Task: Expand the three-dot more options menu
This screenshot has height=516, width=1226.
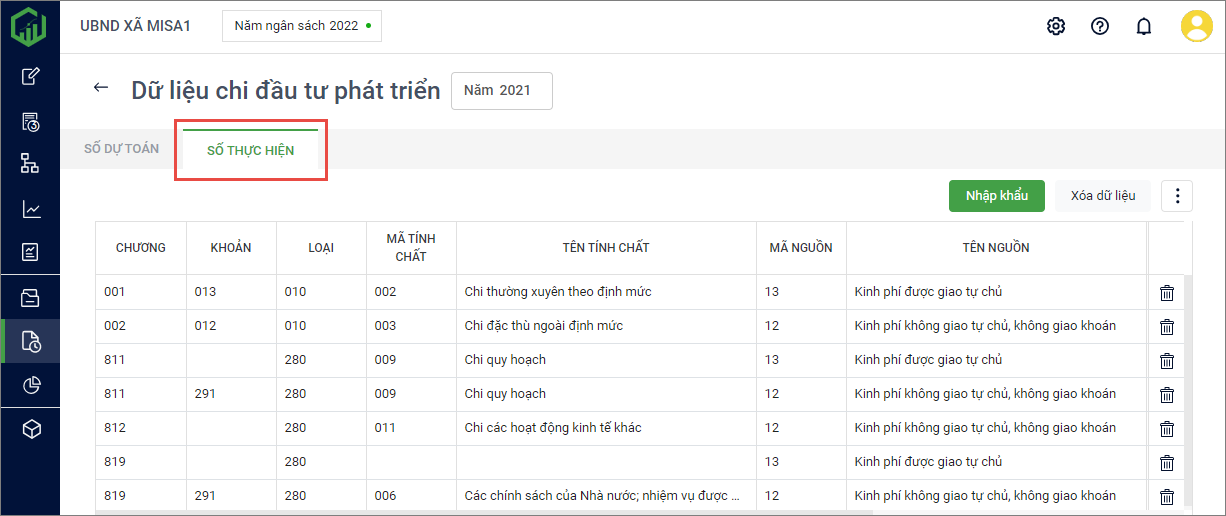Action: (x=1177, y=196)
